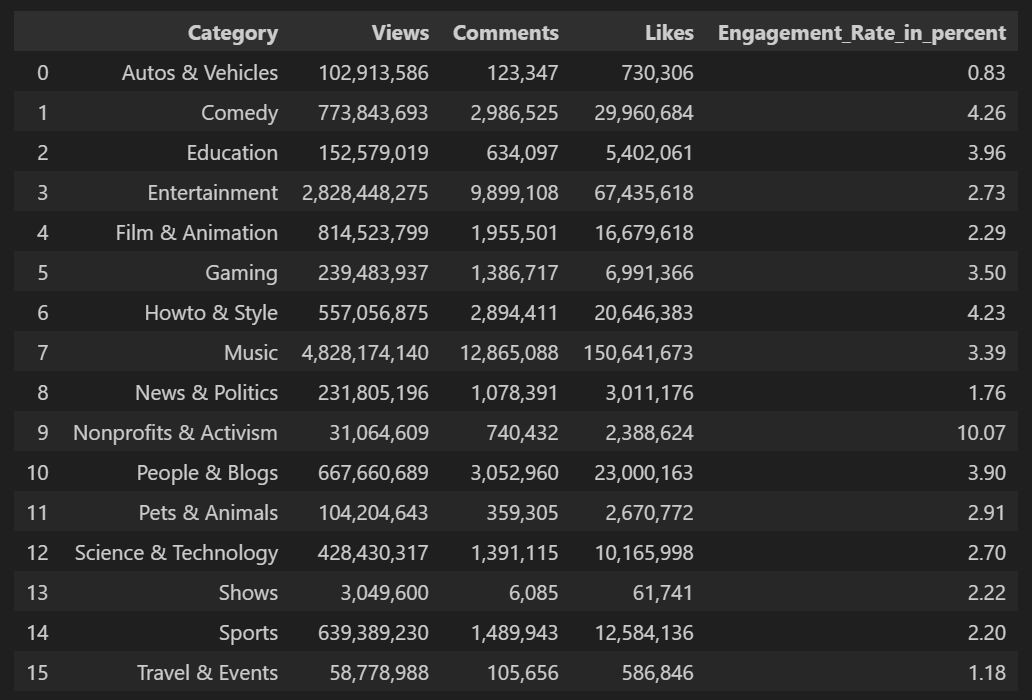Screen dimensions: 1032x700
Task: Select the Comments column header
Action: coord(505,33)
